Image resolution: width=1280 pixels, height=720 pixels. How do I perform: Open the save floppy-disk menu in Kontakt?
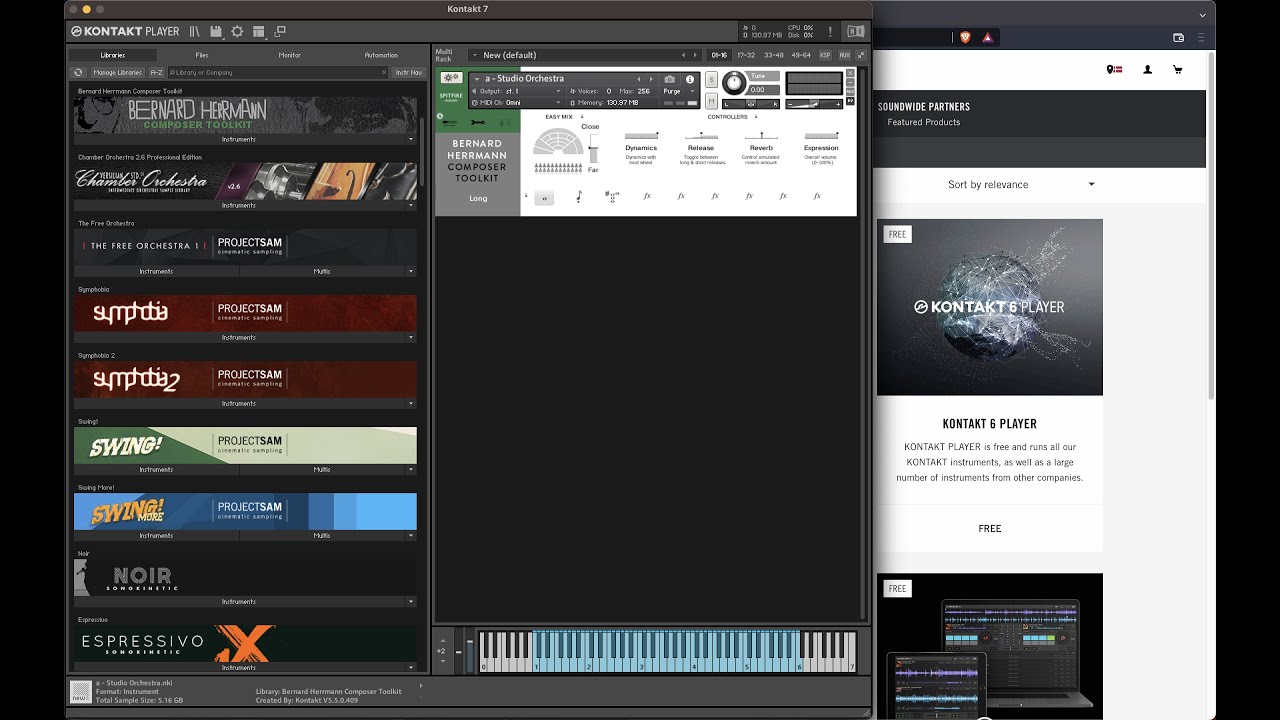click(216, 32)
